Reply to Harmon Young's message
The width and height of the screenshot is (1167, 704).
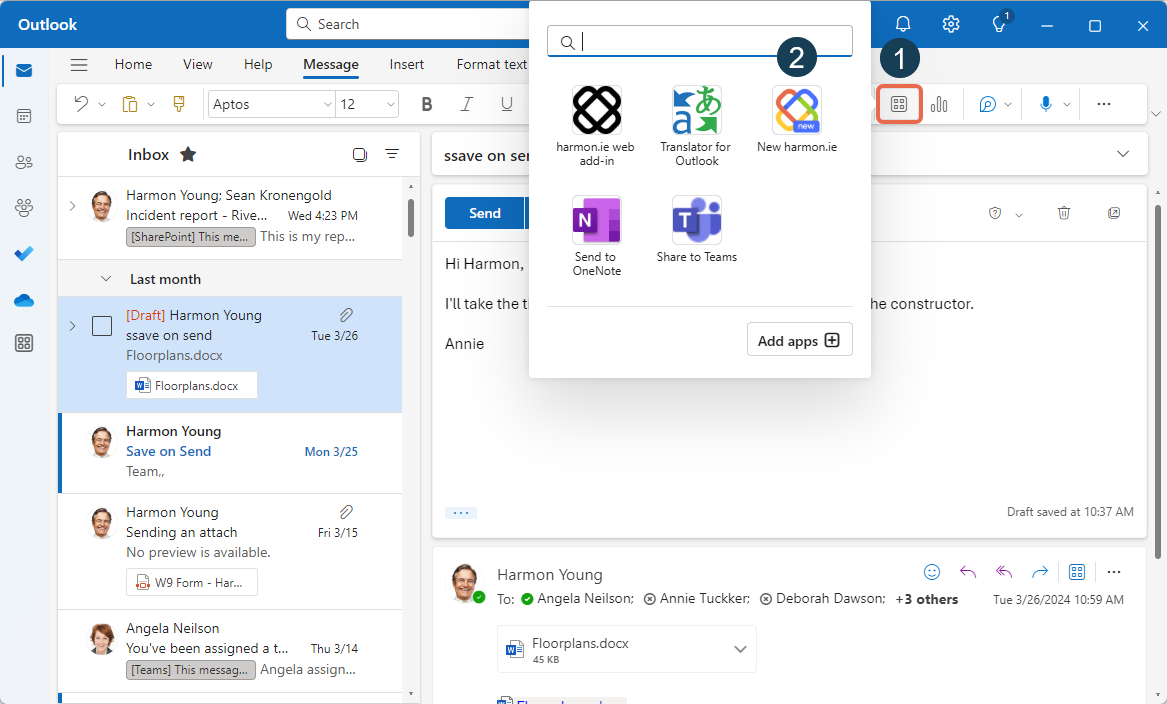967,571
